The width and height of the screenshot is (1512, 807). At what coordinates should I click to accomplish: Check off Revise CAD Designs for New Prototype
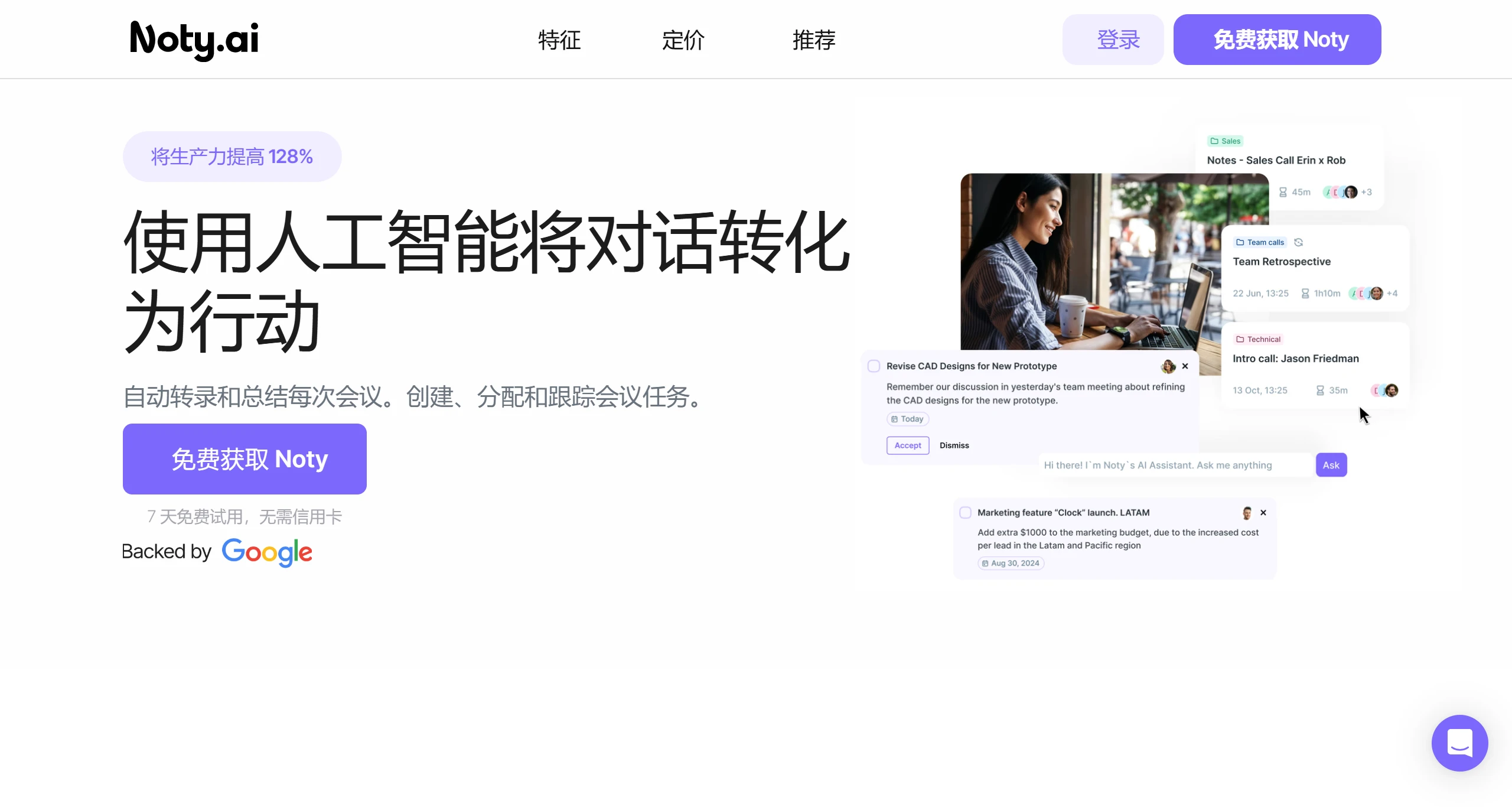coord(874,366)
